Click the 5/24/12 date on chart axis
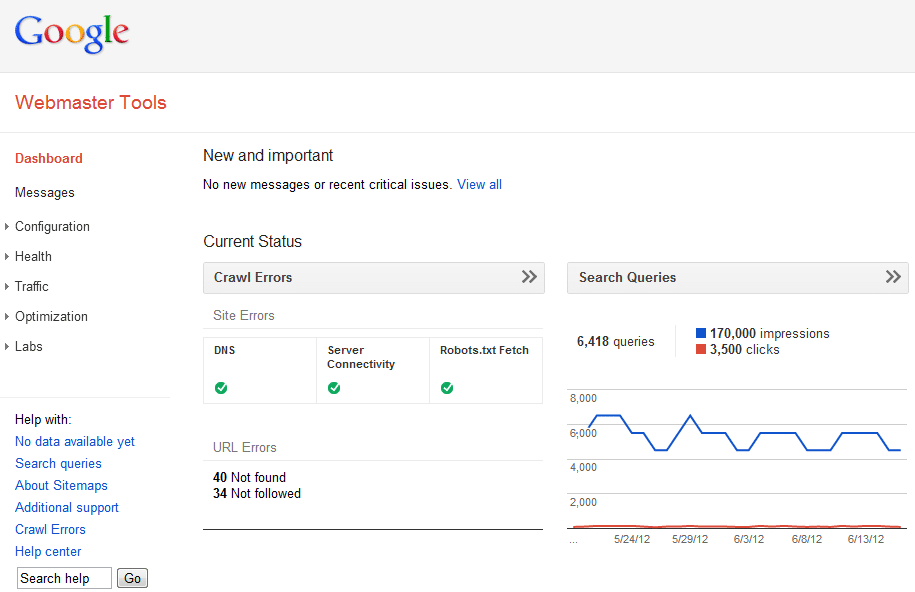This screenshot has height=592, width=915. coord(631,539)
